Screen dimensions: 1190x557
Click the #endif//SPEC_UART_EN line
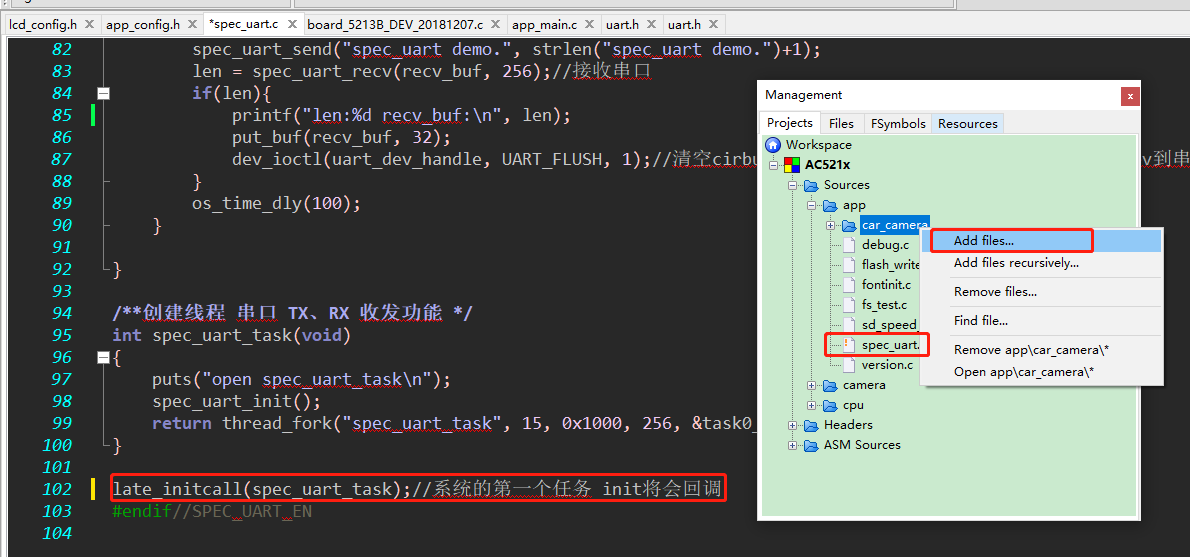click(212, 511)
